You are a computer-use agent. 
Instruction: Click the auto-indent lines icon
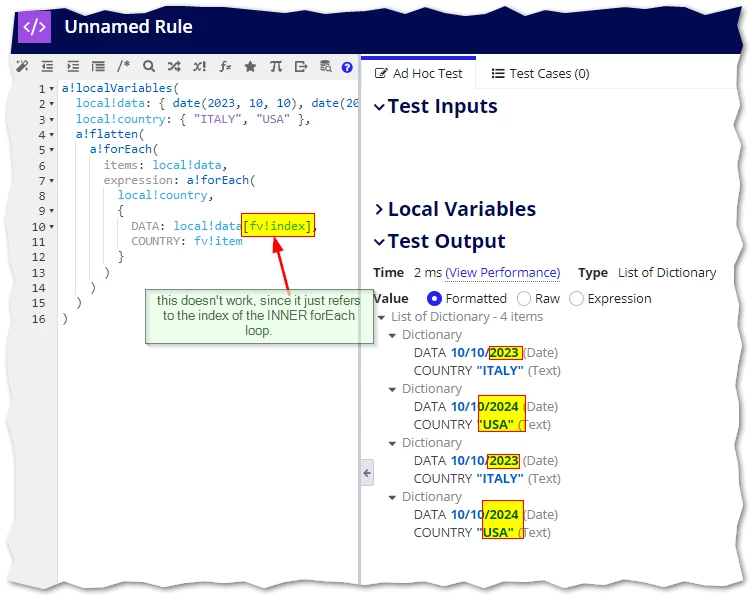[98, 66]
